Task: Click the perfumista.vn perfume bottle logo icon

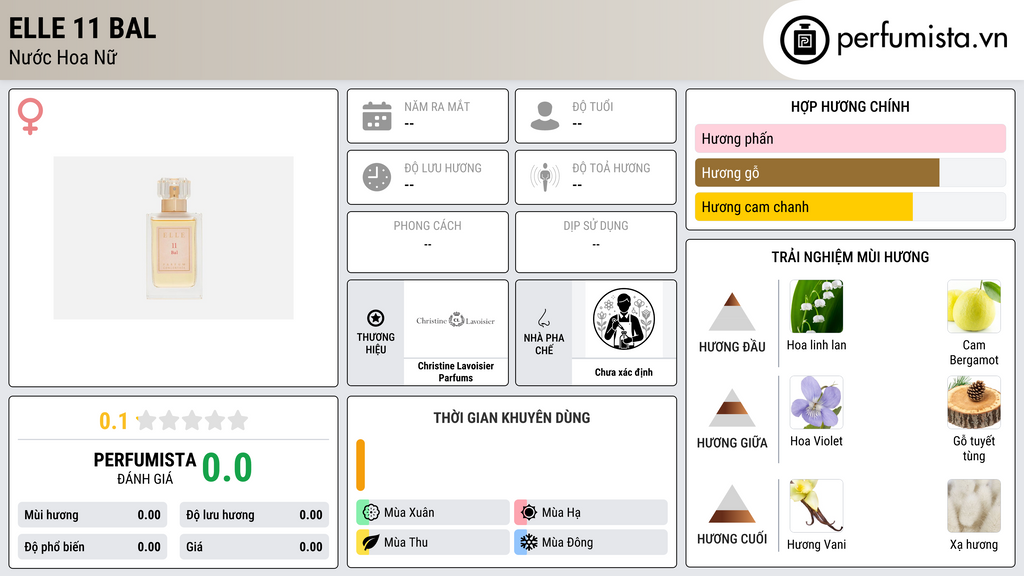Action: [804, 40]
